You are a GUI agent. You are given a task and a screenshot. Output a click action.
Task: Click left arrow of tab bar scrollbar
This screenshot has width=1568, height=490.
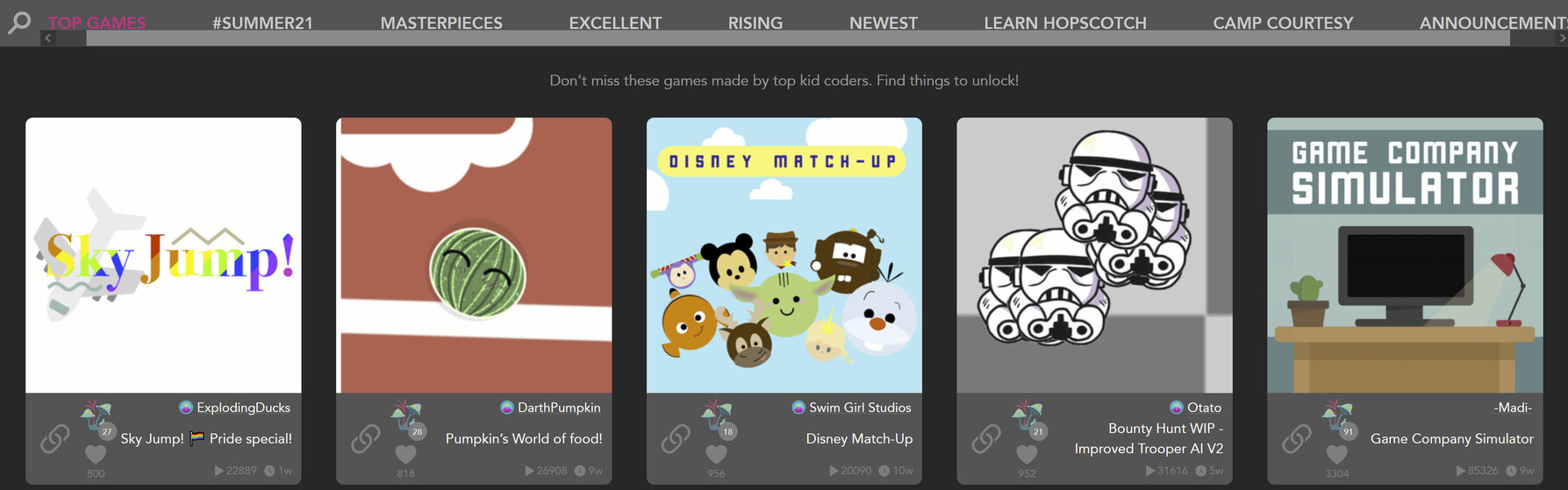pos(48,39)
